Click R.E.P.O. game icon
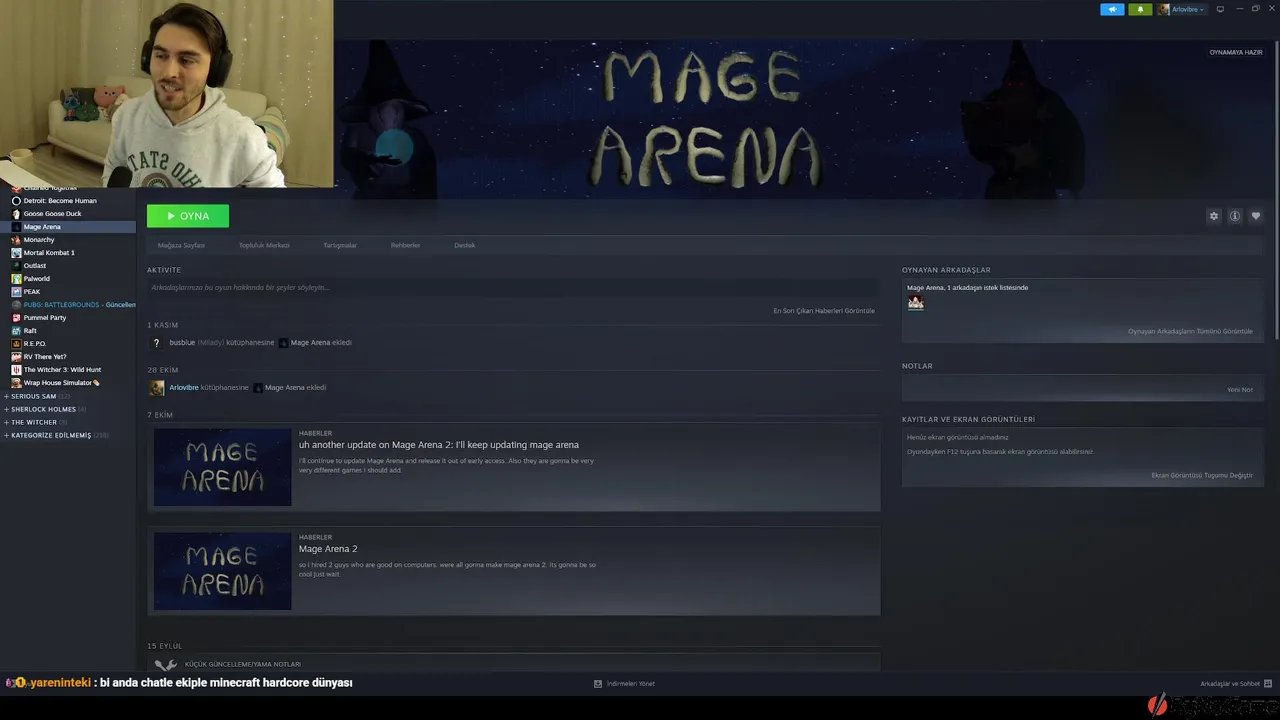The height and width of the screenshot is (720, 1280). coord(16,344)
